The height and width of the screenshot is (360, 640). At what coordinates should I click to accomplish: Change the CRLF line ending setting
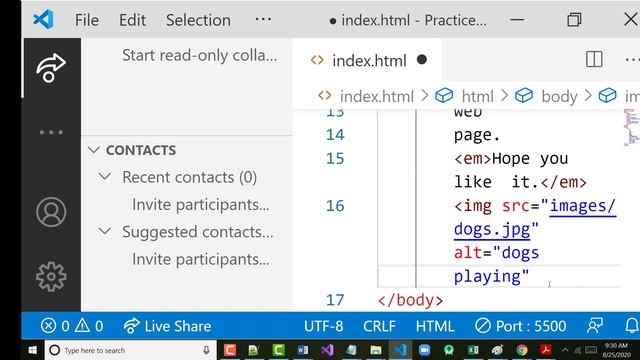(x=379, y=326)
